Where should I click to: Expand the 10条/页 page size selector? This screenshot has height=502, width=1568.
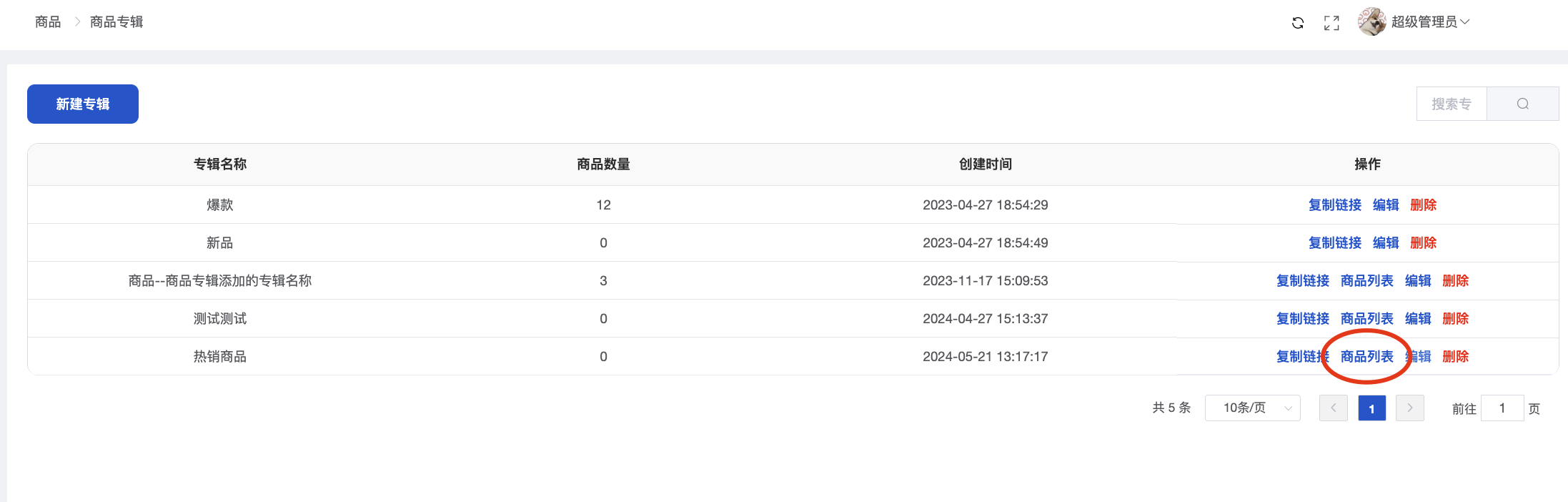(x=1252, y=408)
